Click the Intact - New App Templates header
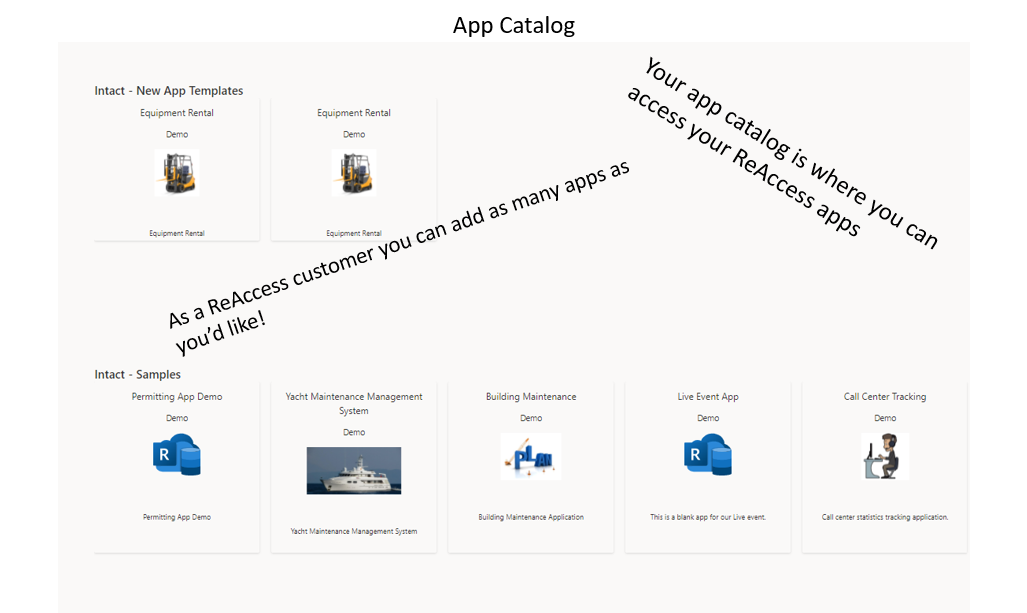Screen dimensions: 1027x613 tap(168, 90)
